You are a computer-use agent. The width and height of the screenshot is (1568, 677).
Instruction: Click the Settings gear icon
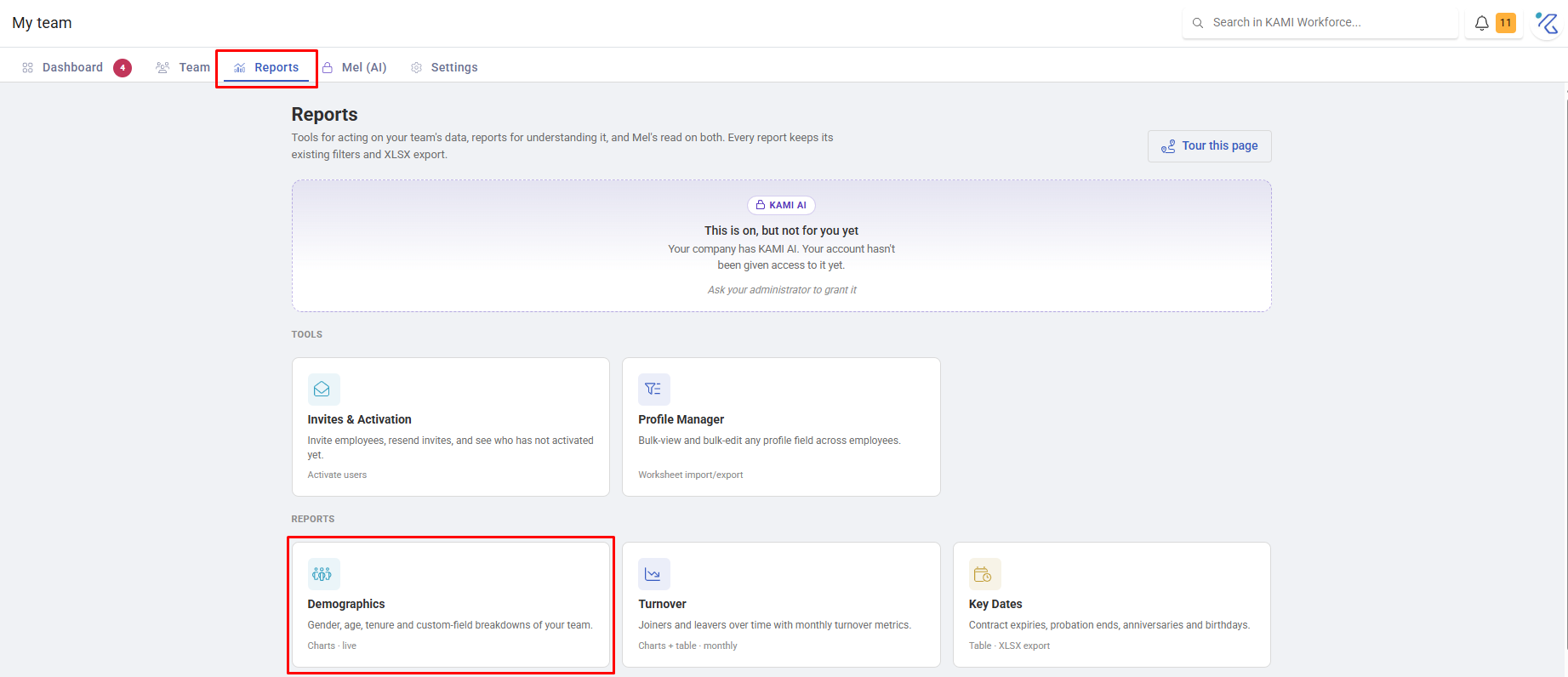coord(417,68)
